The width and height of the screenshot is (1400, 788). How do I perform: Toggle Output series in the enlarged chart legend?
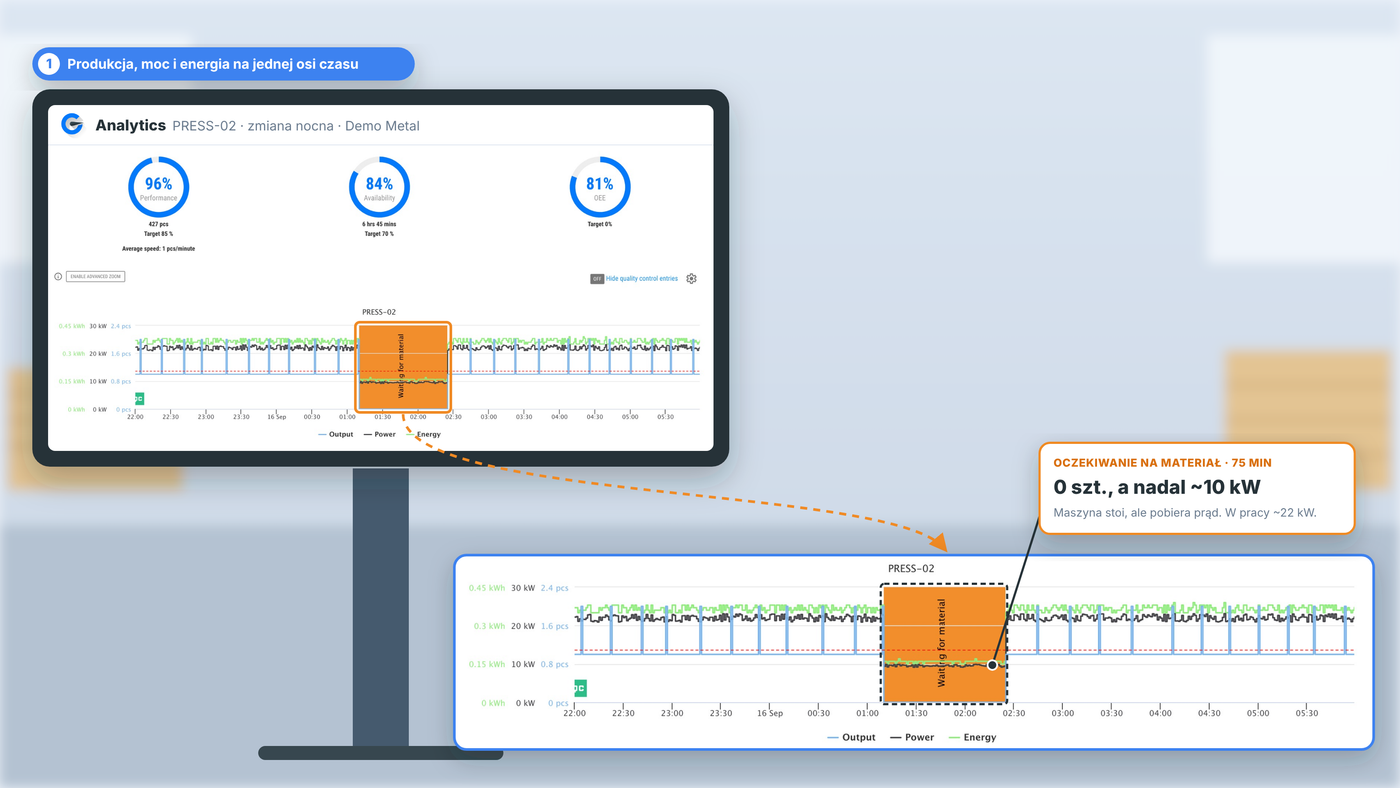[850, 737]
